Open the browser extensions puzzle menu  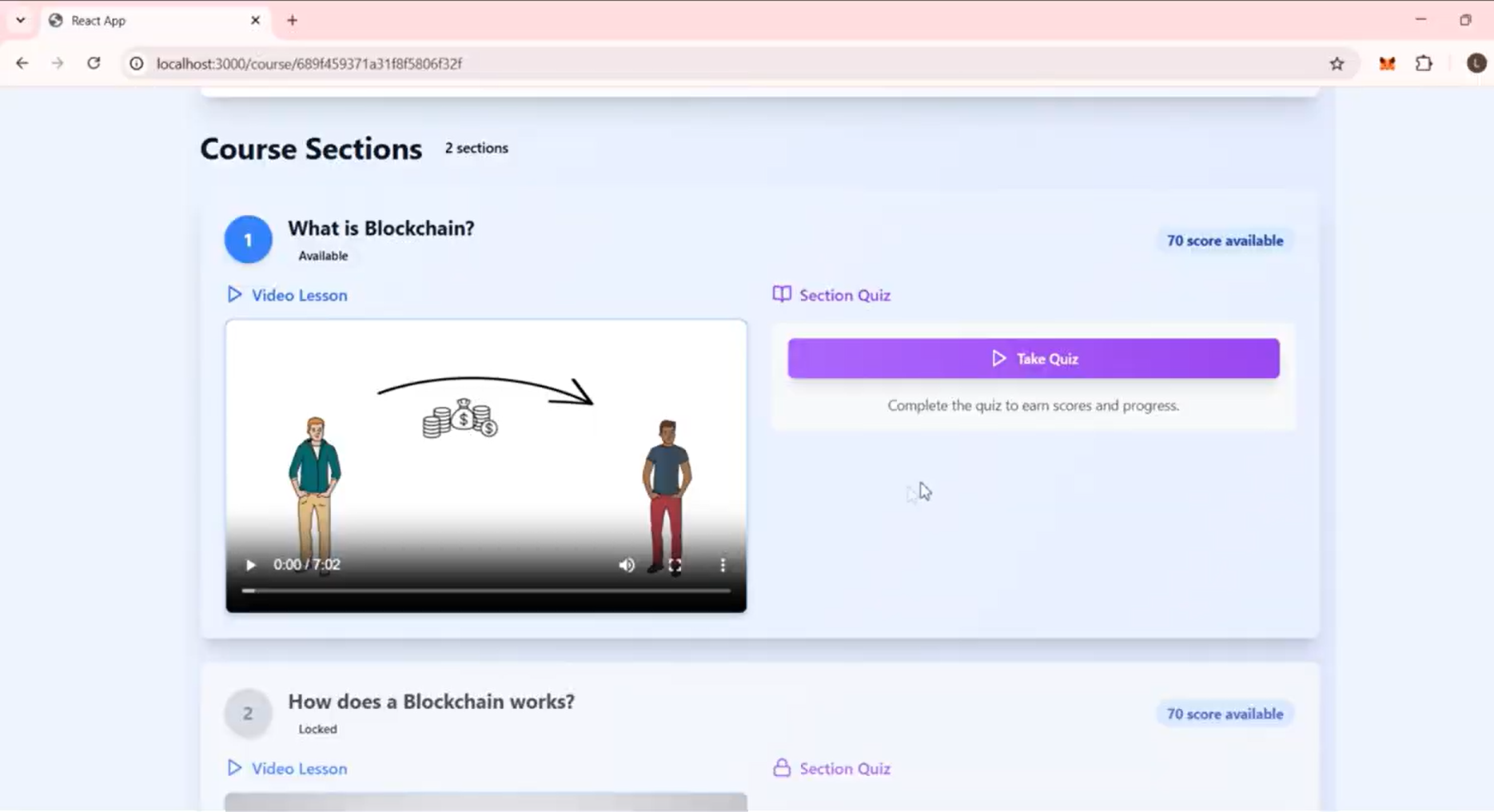[x=1424, y=63]
